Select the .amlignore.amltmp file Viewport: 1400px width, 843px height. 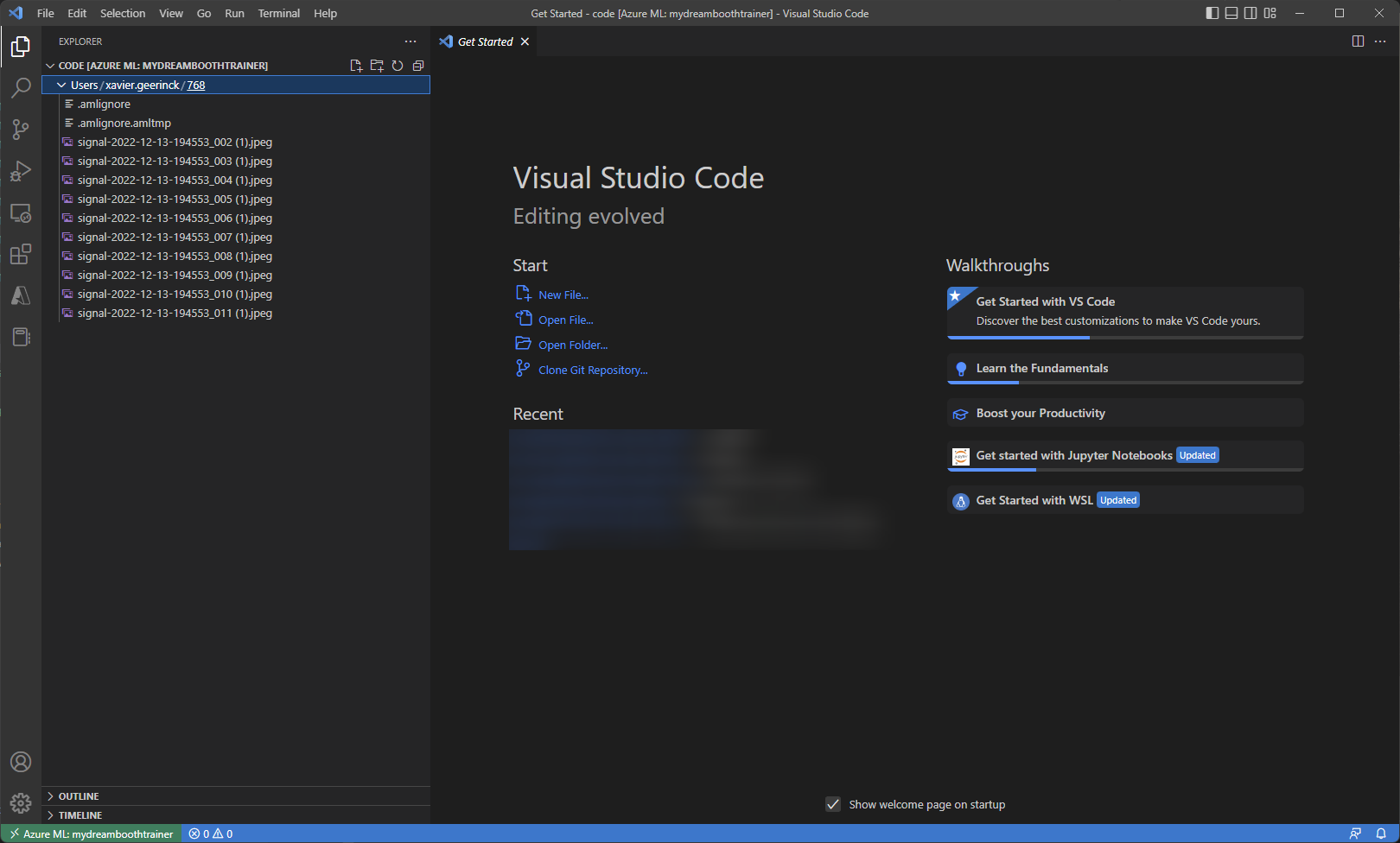coord(236,123)
